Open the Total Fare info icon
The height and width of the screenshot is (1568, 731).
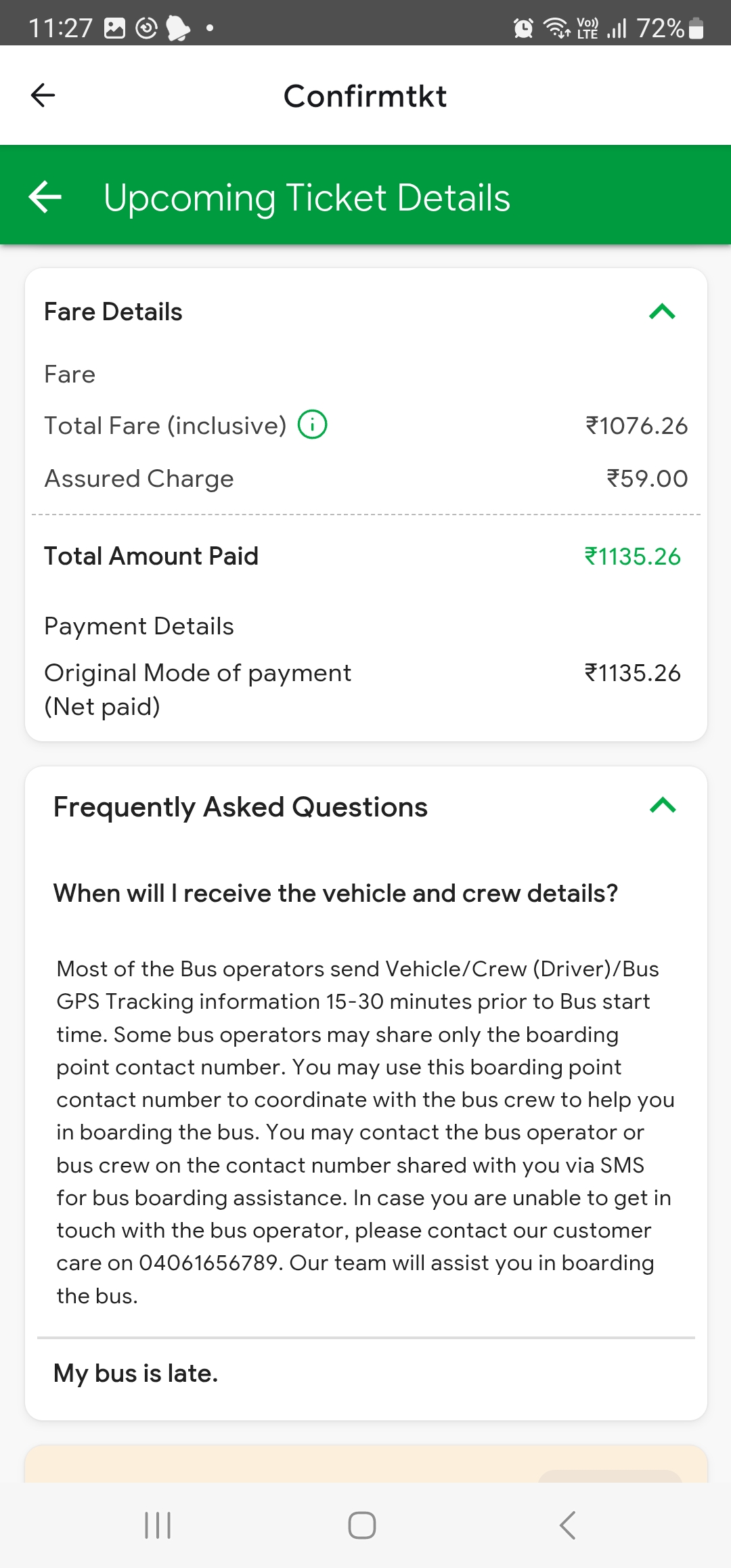[x=313, y=425]
